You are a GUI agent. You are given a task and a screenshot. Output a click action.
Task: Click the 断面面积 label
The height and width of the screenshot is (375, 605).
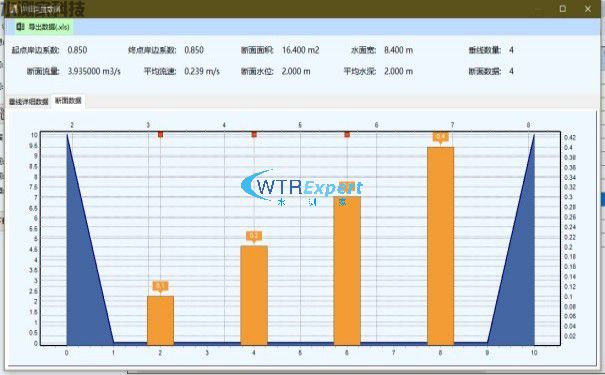point(257,50)
